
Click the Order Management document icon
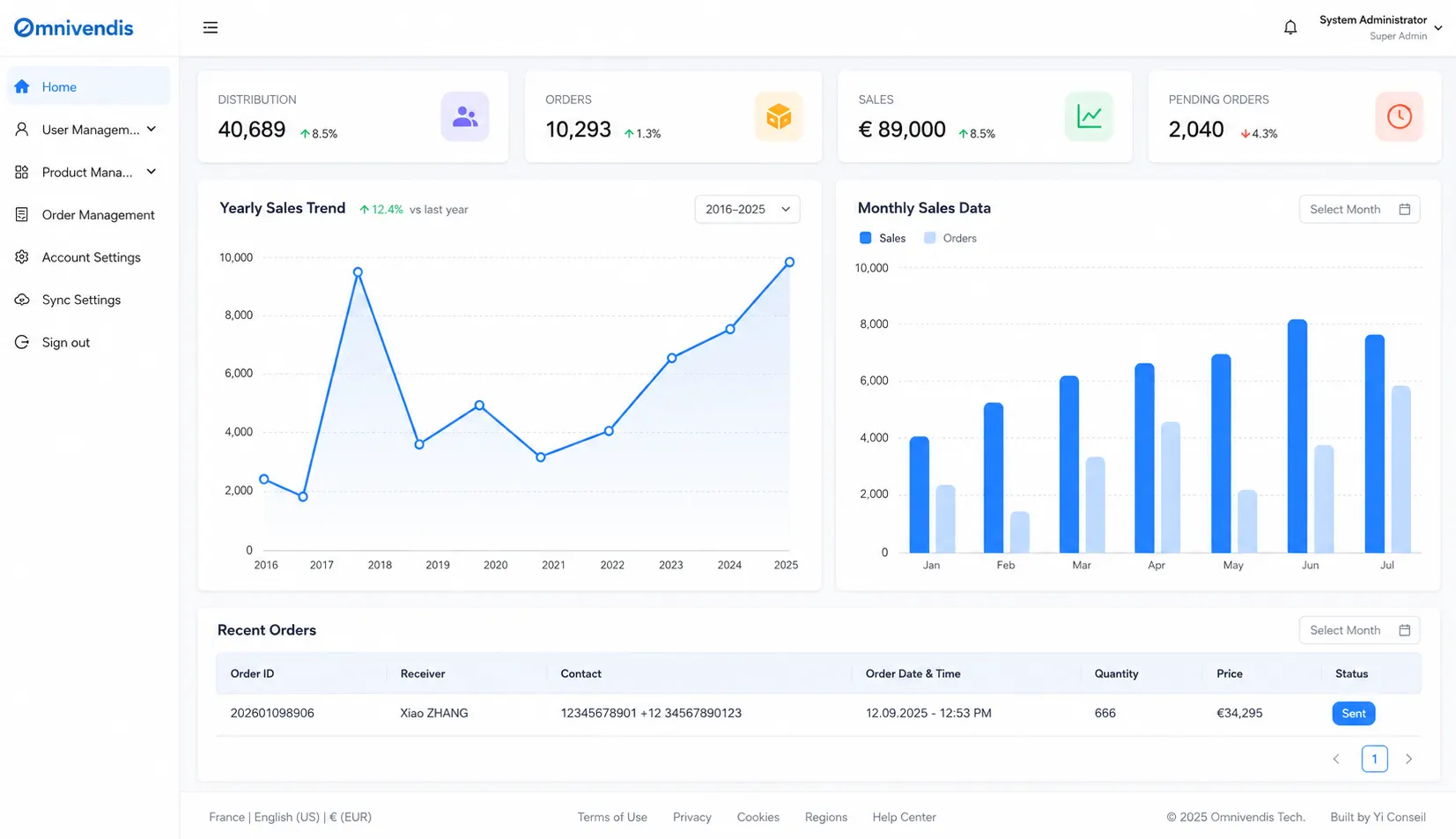coord(22,214)
